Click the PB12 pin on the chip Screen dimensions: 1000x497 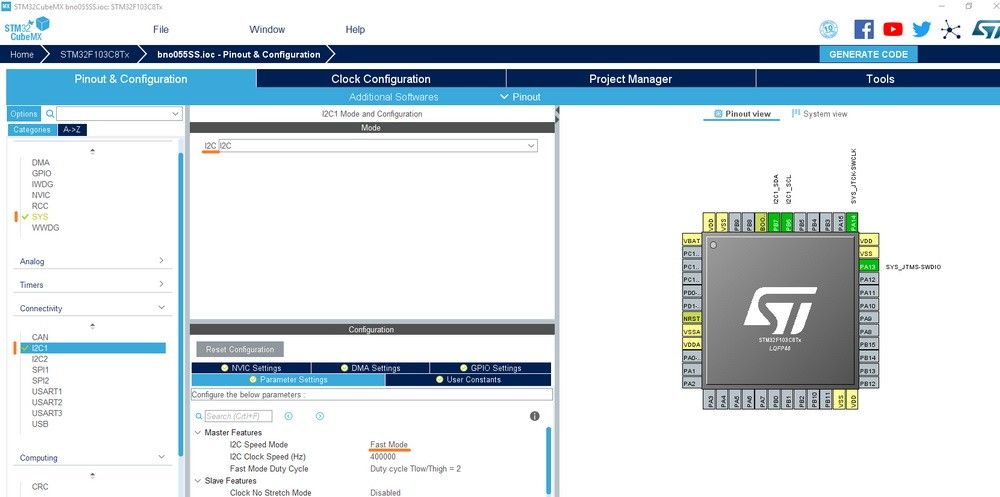click(x=869, y=383)
